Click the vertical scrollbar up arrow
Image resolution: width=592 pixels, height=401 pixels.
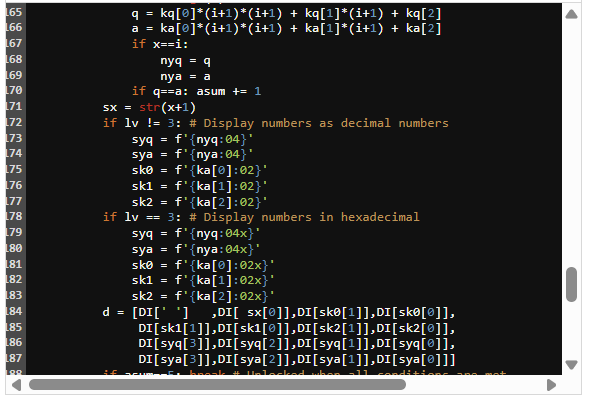[x=571, y=14]
